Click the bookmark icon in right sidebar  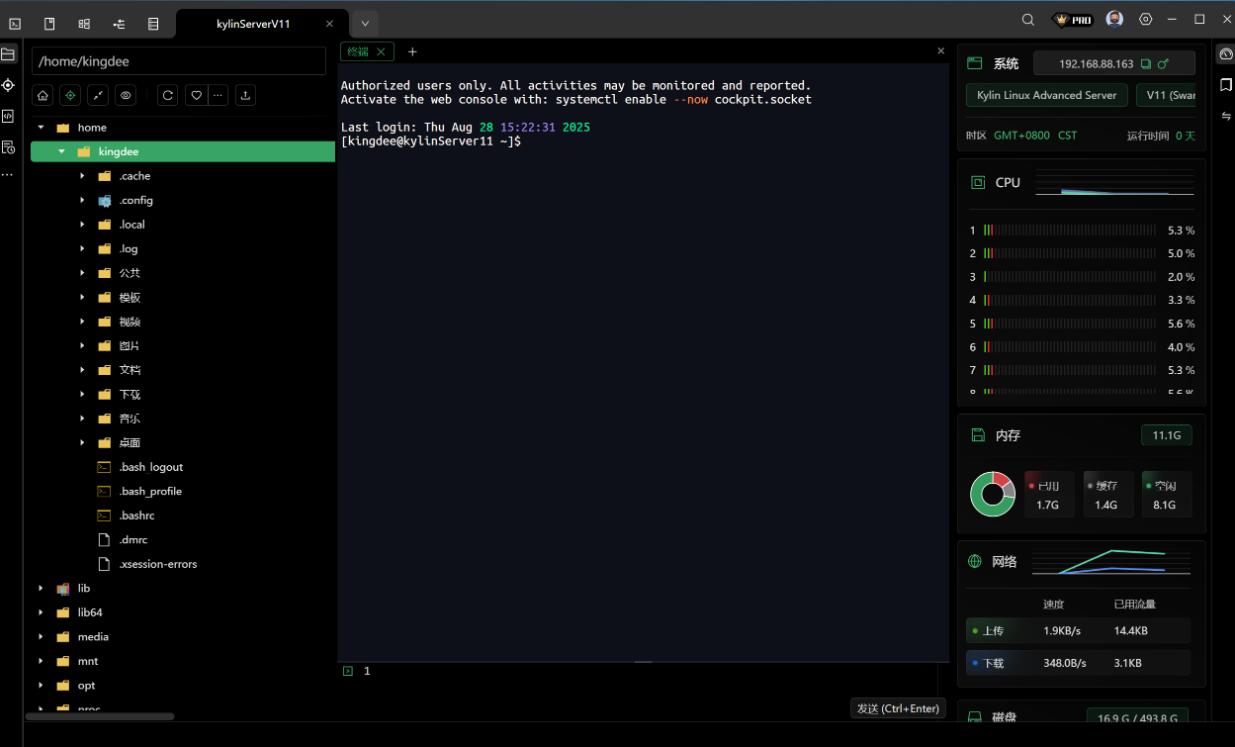click(1226, 85)
